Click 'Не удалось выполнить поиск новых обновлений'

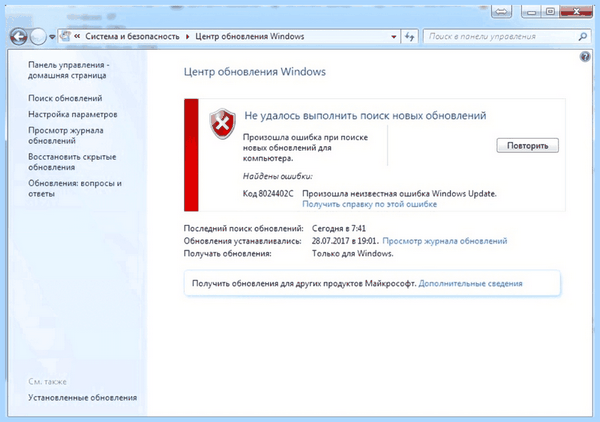[365, 116]
